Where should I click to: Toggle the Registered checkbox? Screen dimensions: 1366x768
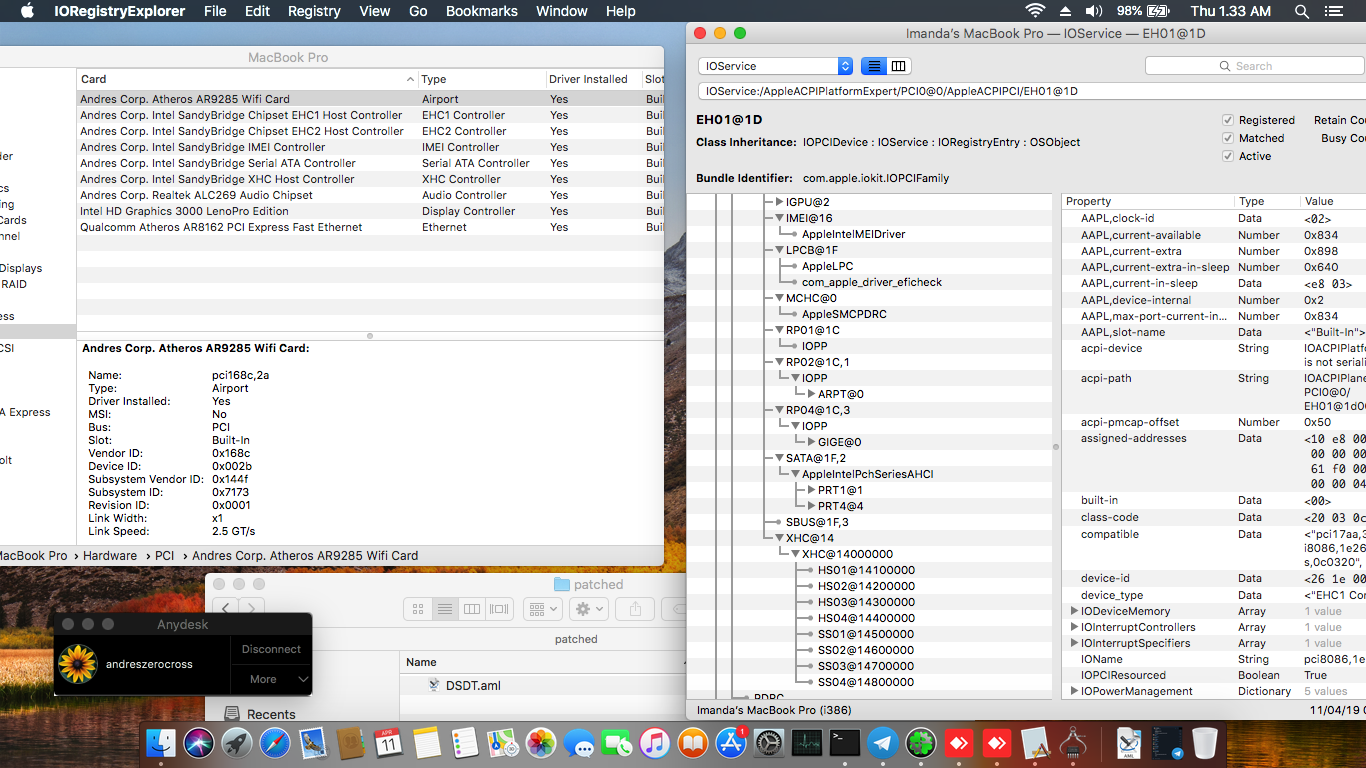[x=1229, y=118]
